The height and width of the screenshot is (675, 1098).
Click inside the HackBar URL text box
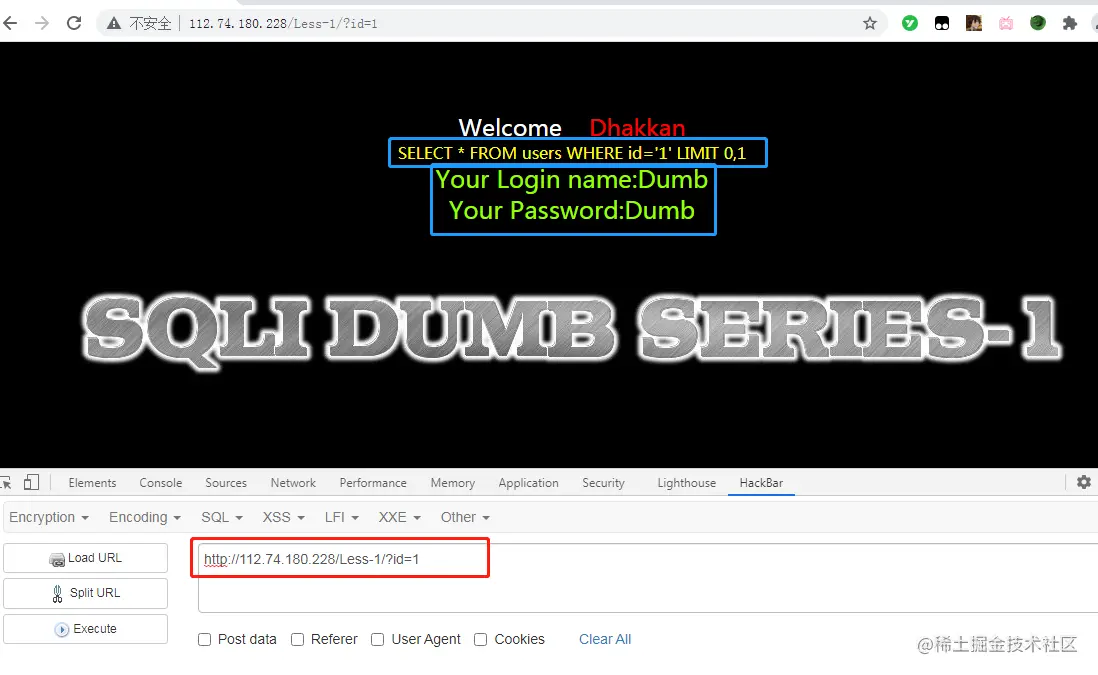click(x=648, y=578)
